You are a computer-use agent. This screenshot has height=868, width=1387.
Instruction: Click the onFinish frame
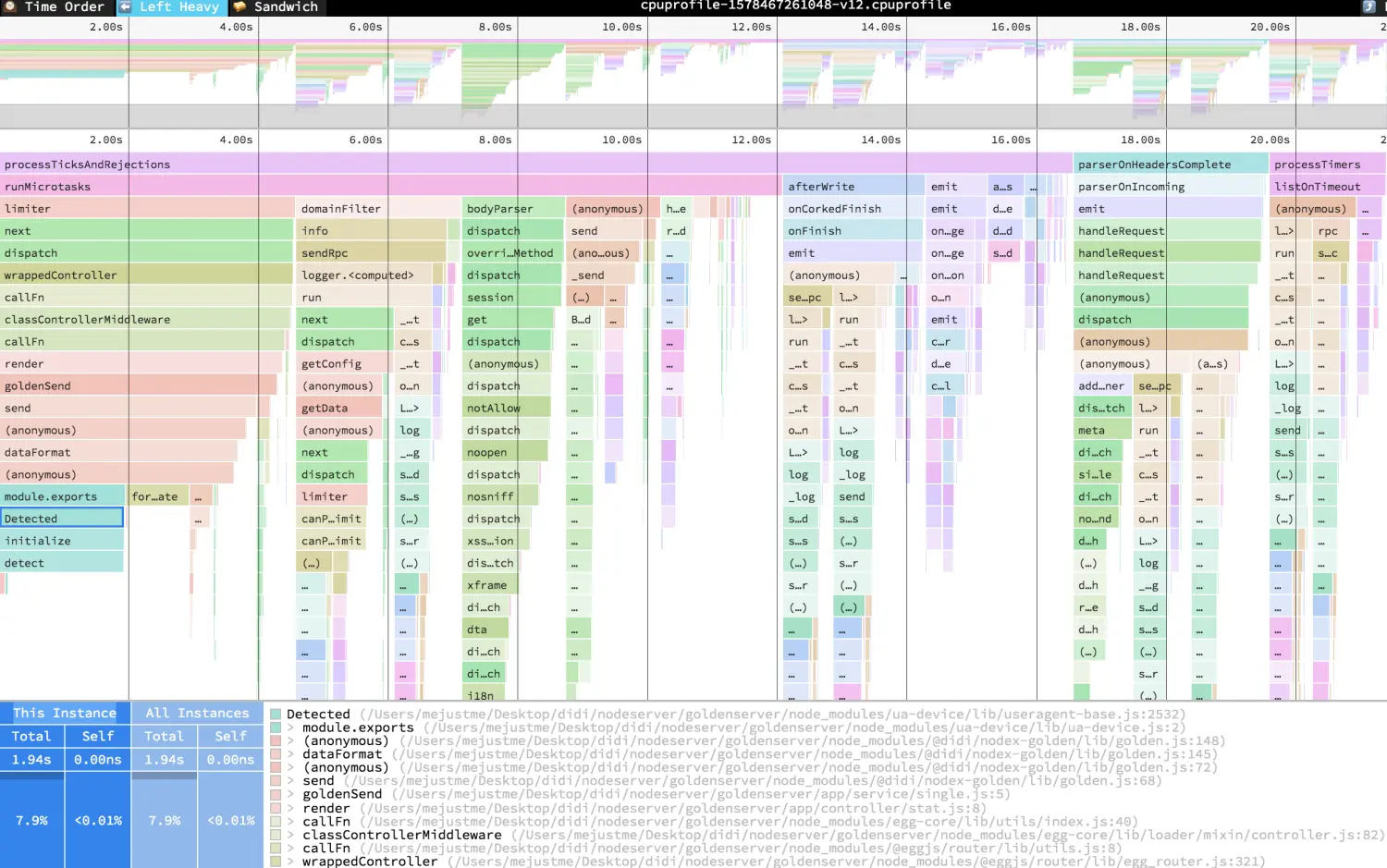(x=853, y=231)
